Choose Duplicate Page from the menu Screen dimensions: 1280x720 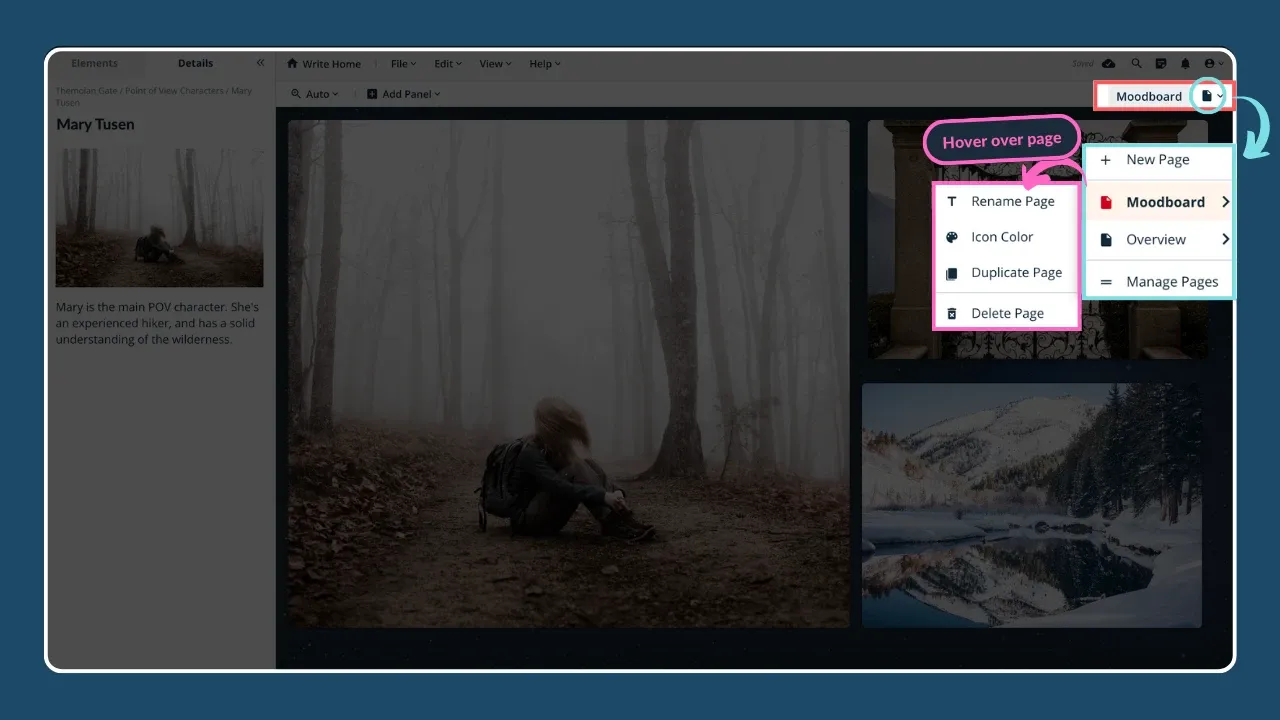(1016, 272)
